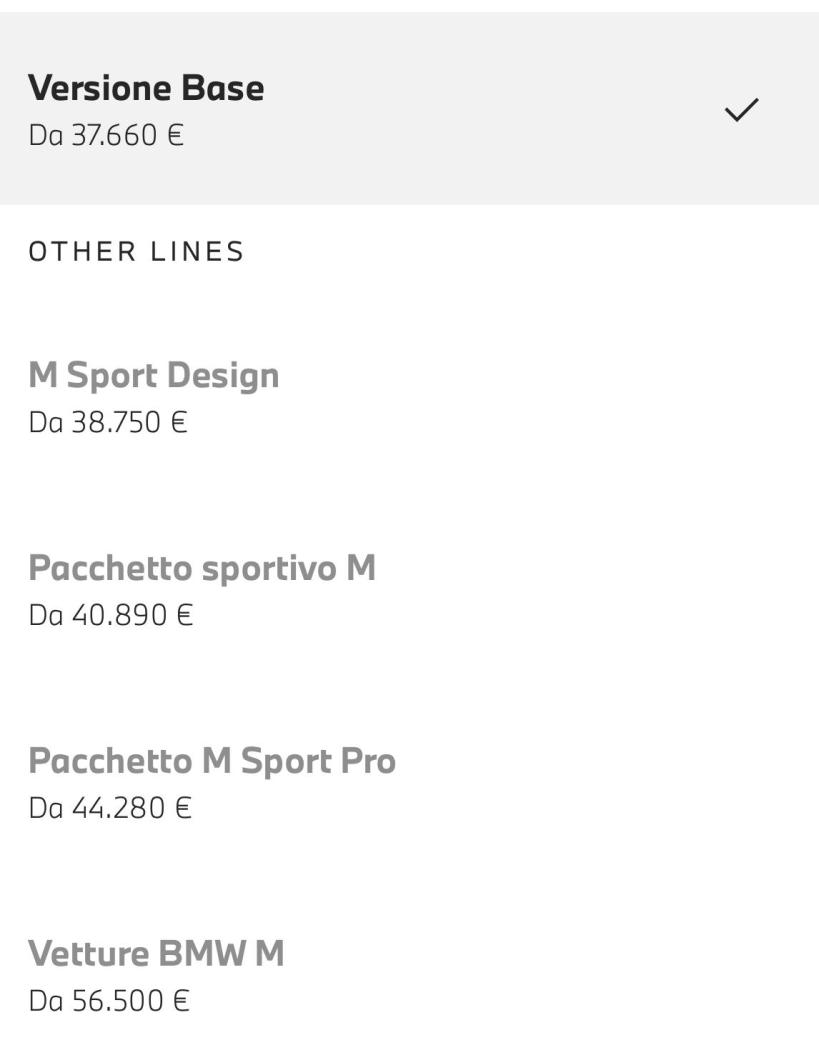Tap the Da 56.500 € price
The width and height of the screenshot is (819, 1050).
pyautogui.click(x=109, y=1000)
